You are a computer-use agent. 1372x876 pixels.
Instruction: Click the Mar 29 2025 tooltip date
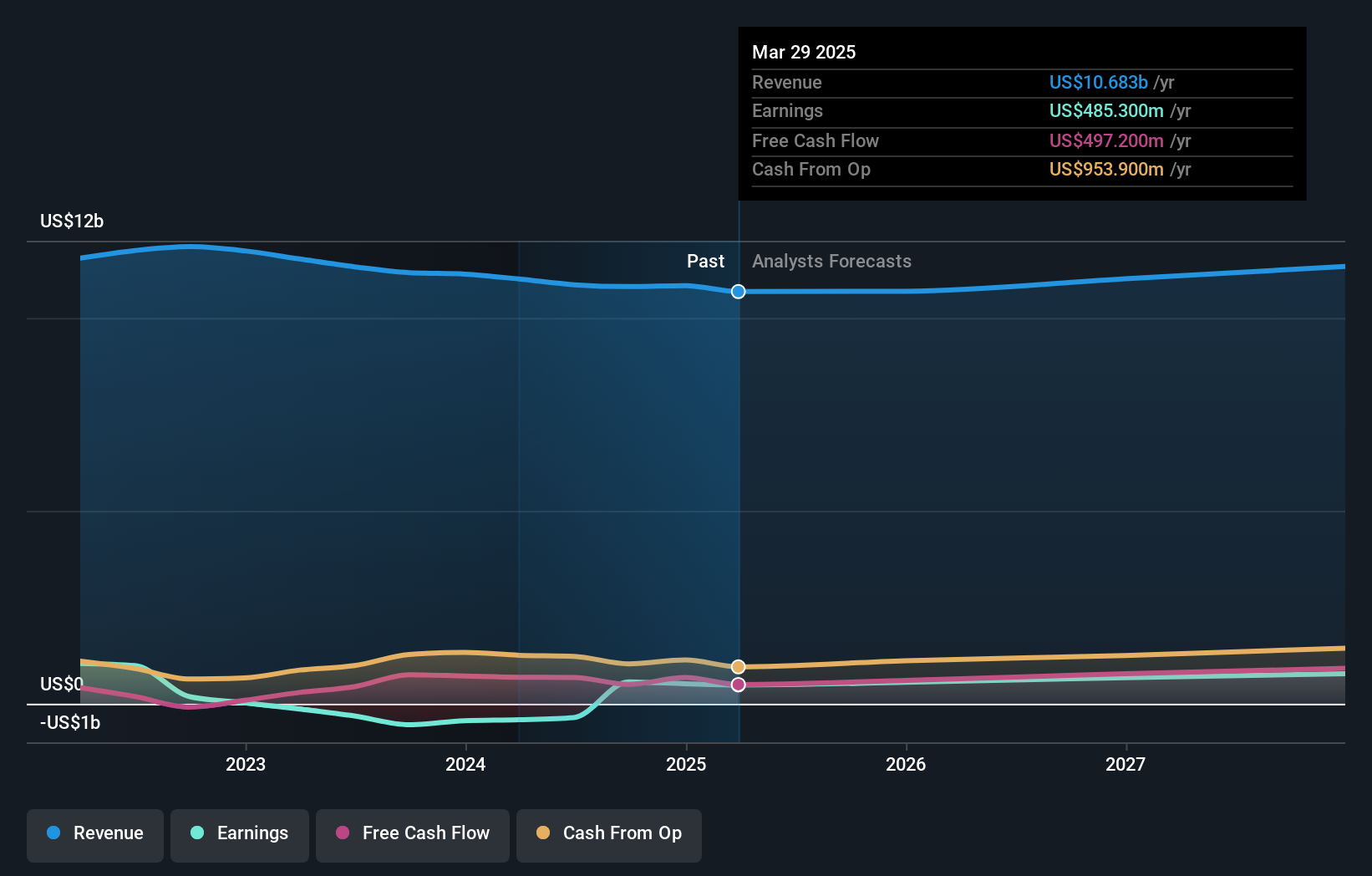point(804,52)
